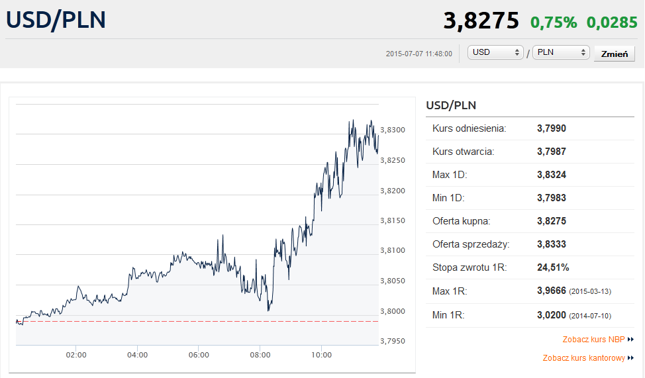Click the Kurs odniesienia label

click(x=469, y=128)
